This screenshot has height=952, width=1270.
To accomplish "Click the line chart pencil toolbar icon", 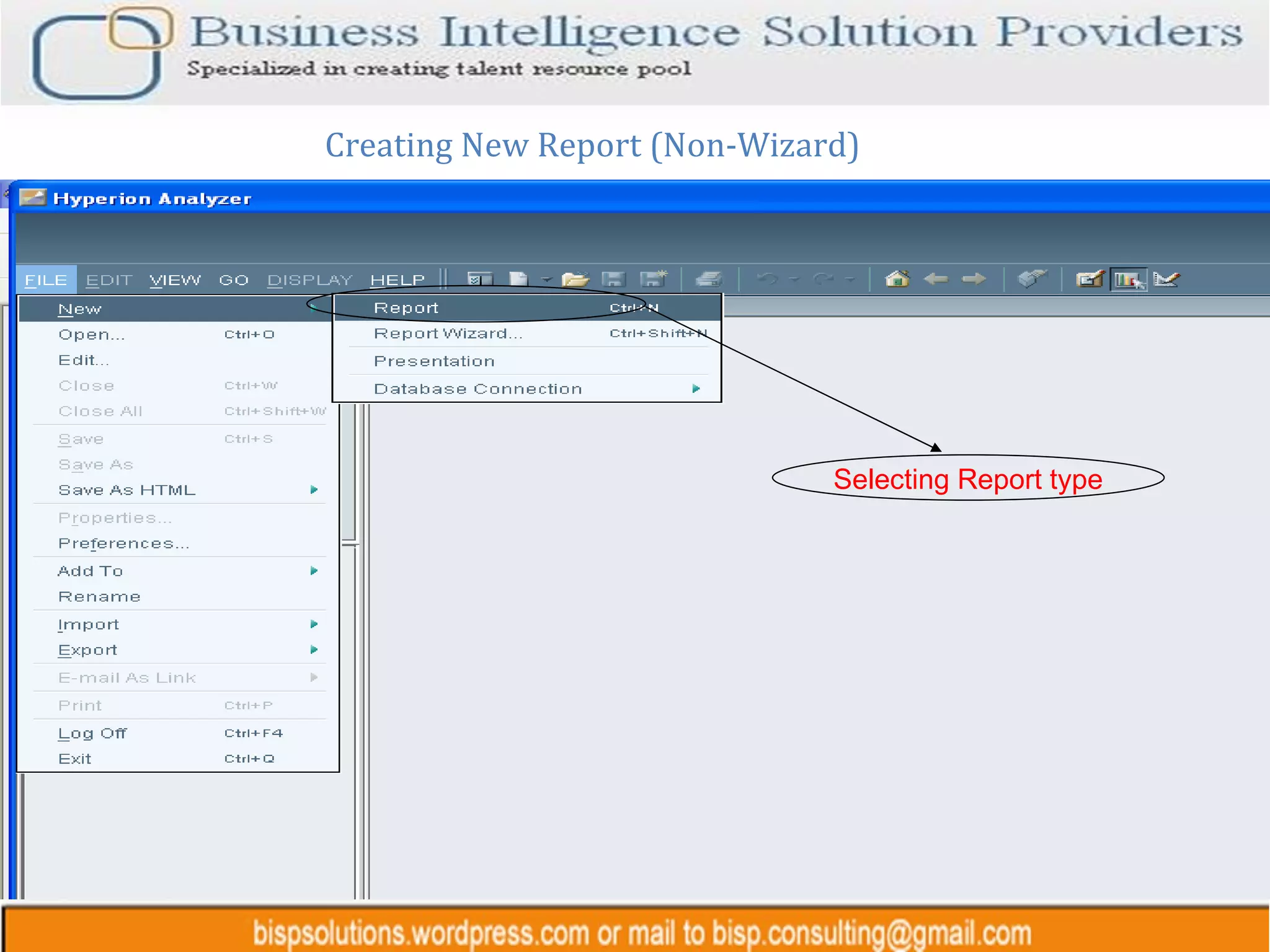I will click(1166, 280).
